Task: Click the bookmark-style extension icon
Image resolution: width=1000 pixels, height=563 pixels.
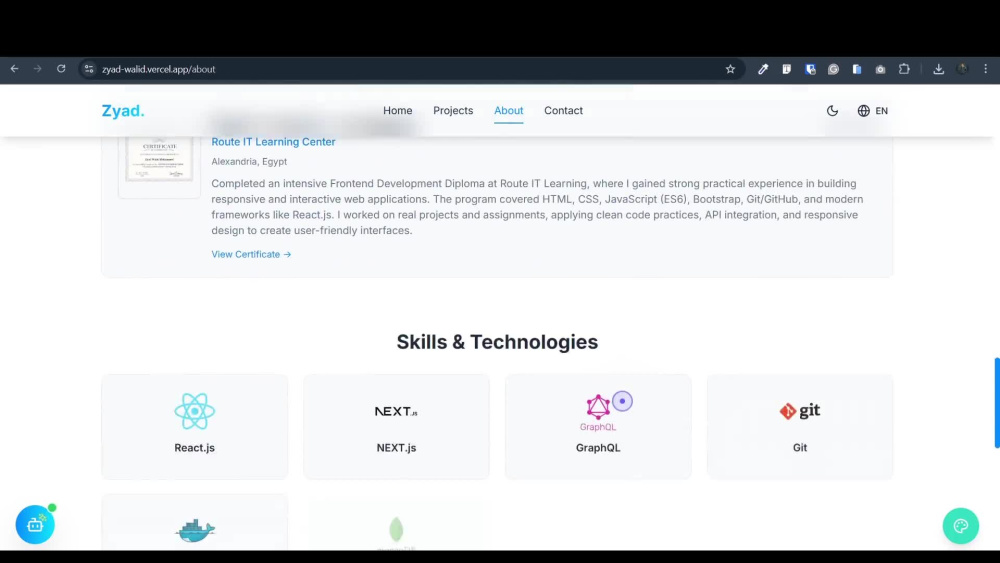Action: tap(786, 69)
